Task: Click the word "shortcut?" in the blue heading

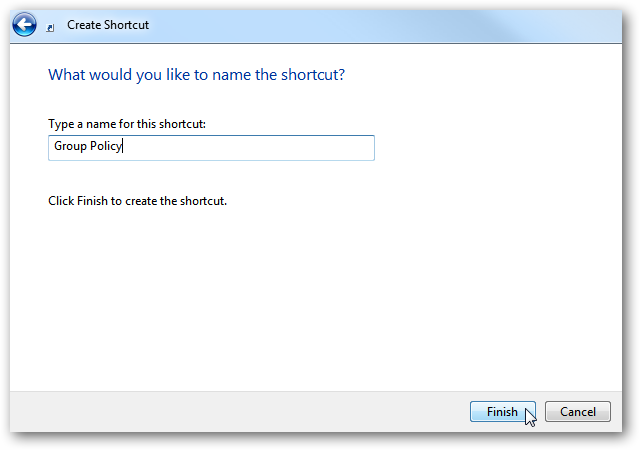Action: (324, 75)
